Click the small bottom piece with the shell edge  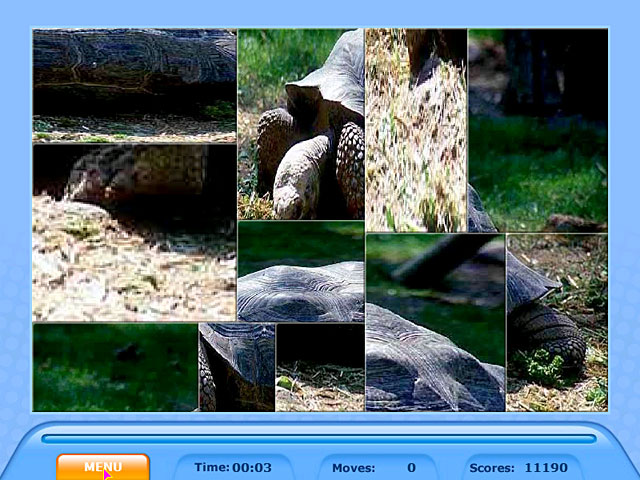[237, 366]
